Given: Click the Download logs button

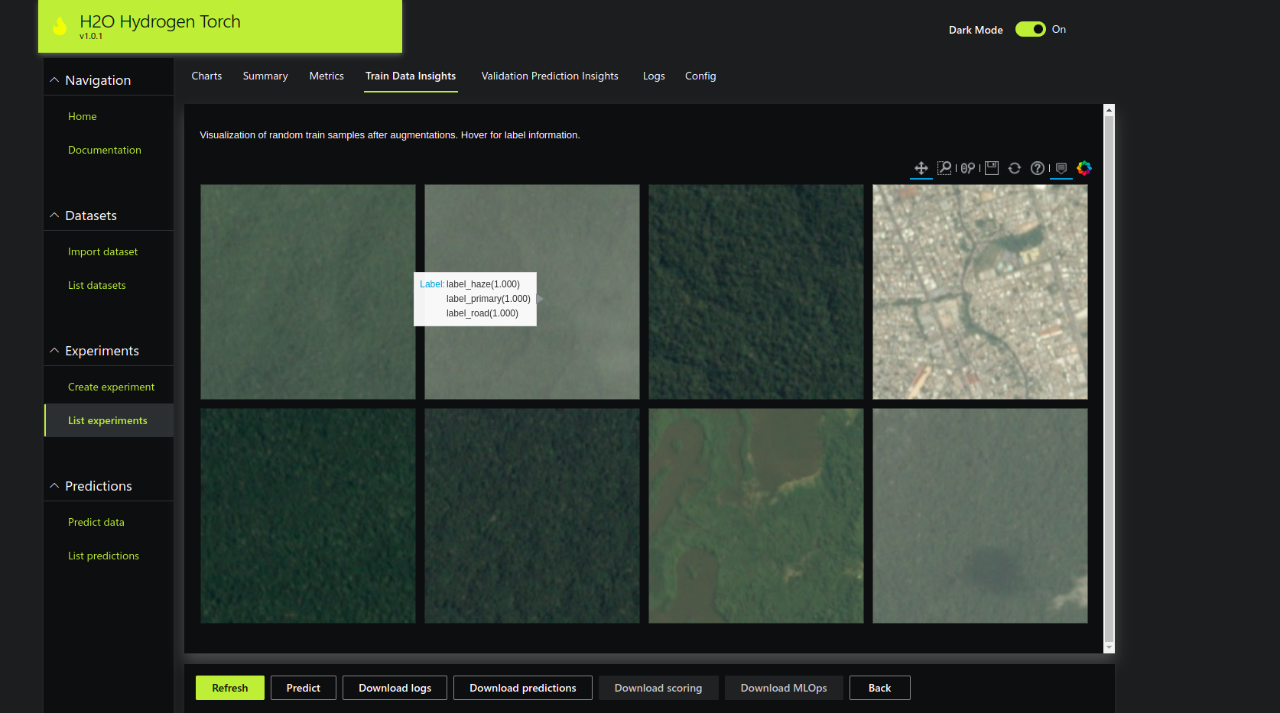Looking at the screenshot, I should (x=395, y=688).
